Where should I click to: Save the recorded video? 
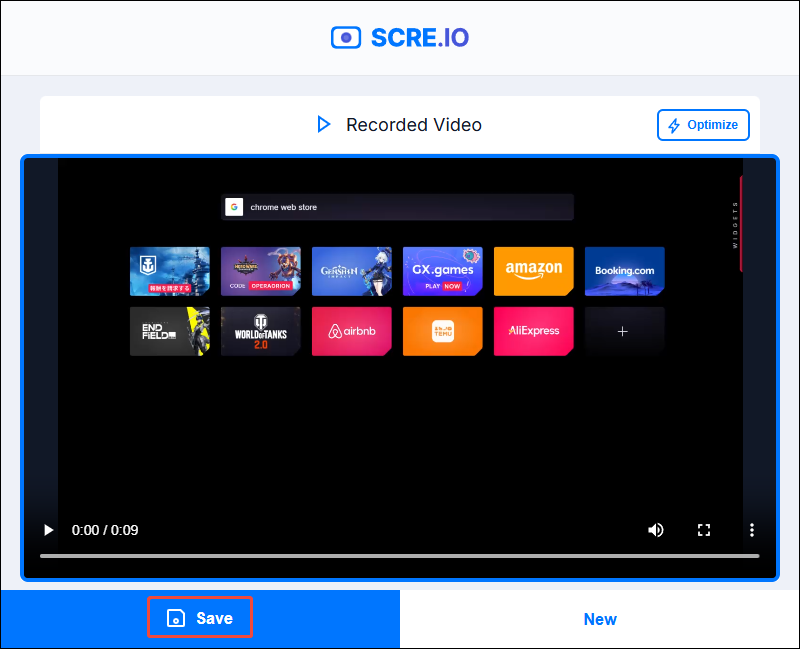[200, 617]
